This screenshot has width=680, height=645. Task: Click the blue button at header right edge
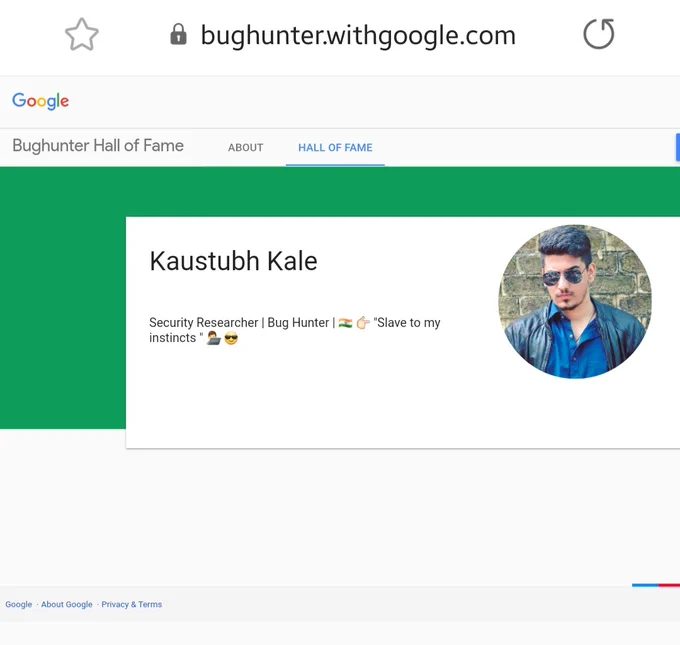678,147
